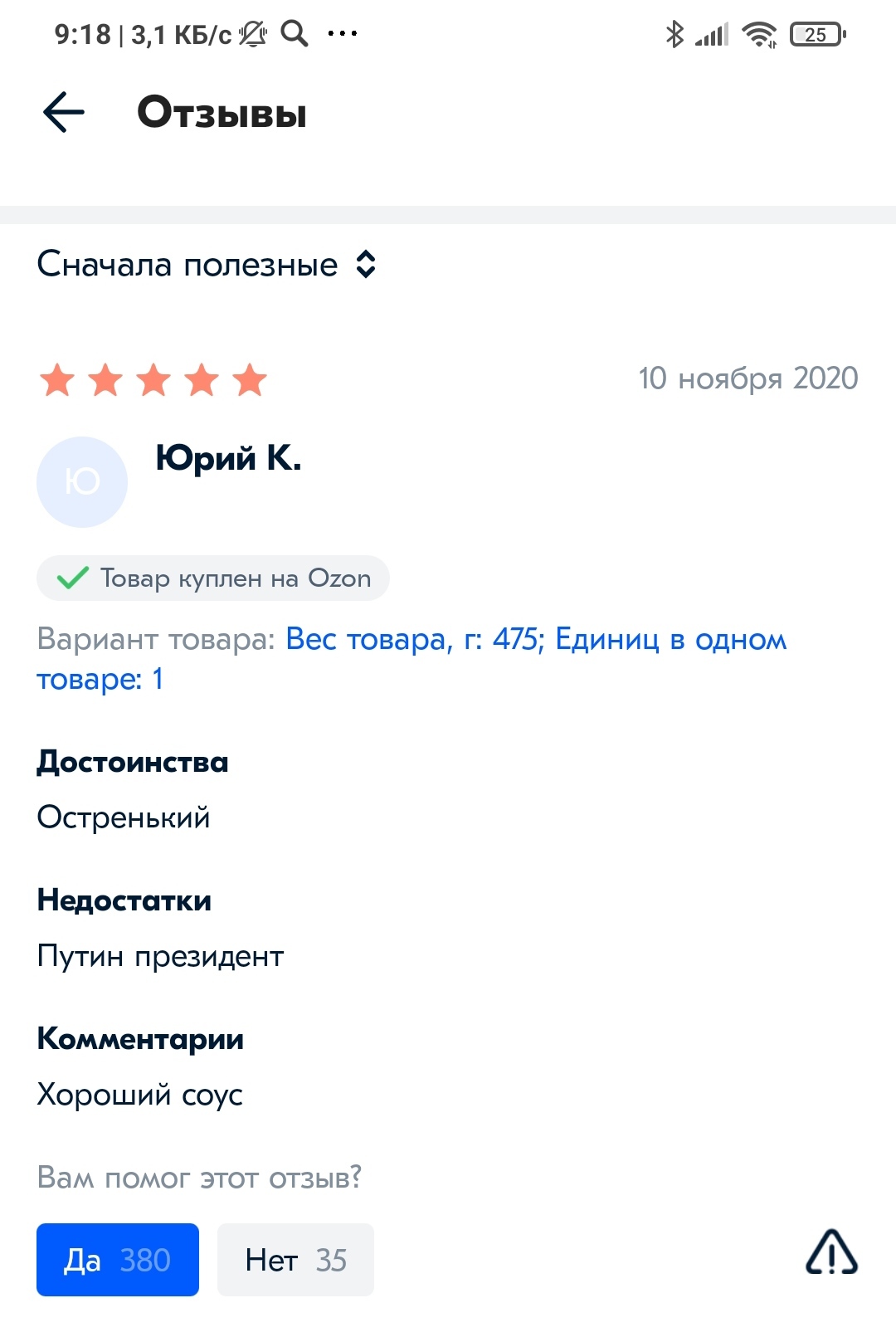Tap the reviewer name 'Юрий К.'
The height and width of the screenshot is (1337, 896).
pyautogui.click(x=229, y=458)
